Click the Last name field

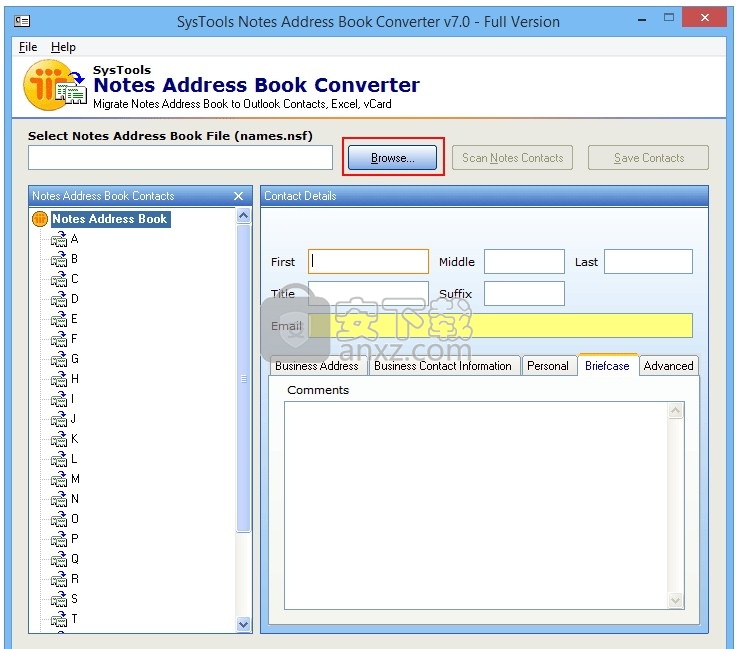pos(648,261)
